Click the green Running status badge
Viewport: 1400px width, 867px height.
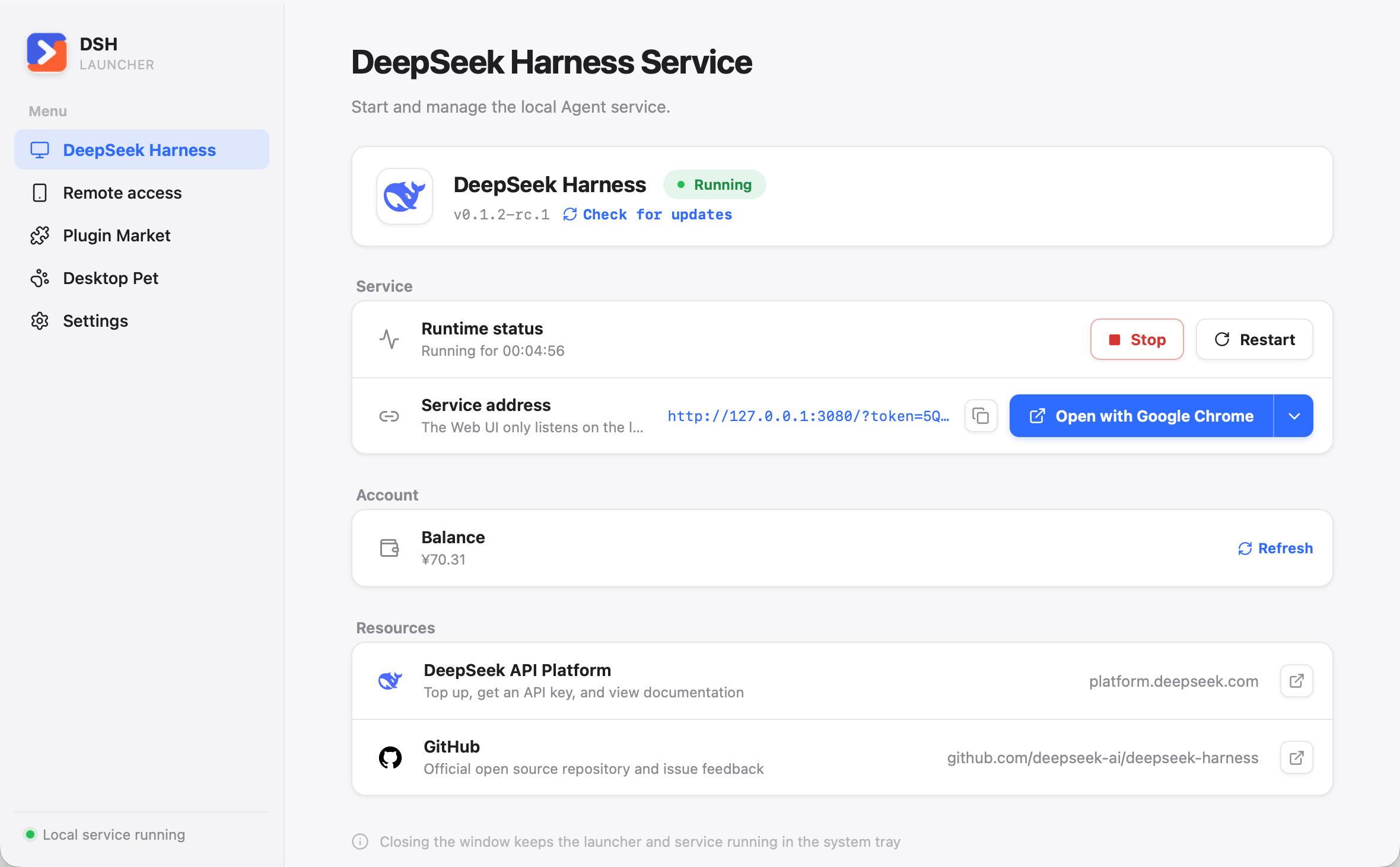715,185
